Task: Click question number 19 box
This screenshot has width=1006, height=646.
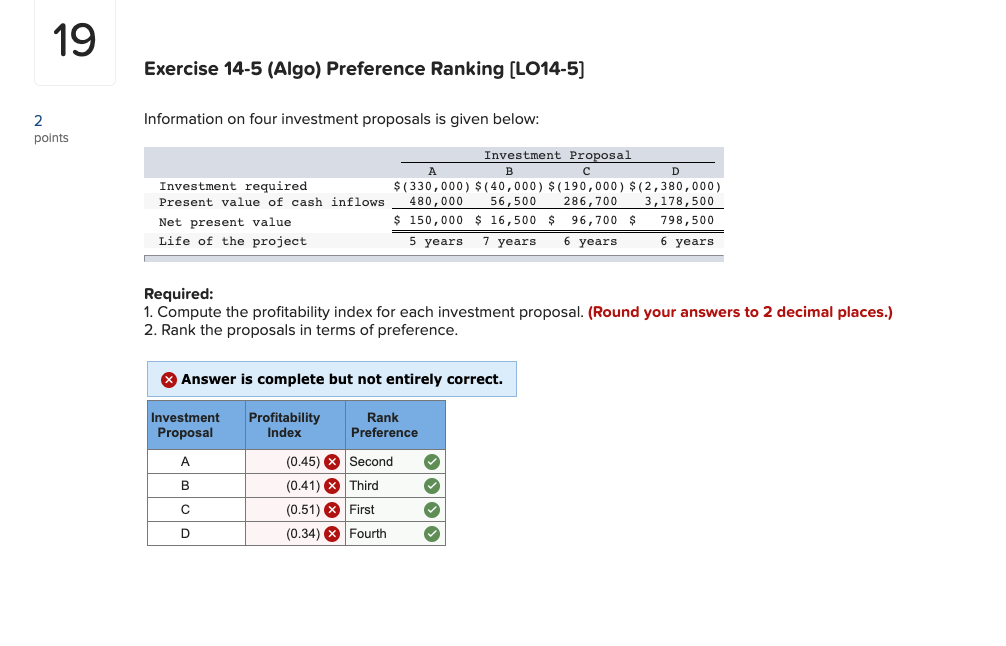Action: (74, 41)
